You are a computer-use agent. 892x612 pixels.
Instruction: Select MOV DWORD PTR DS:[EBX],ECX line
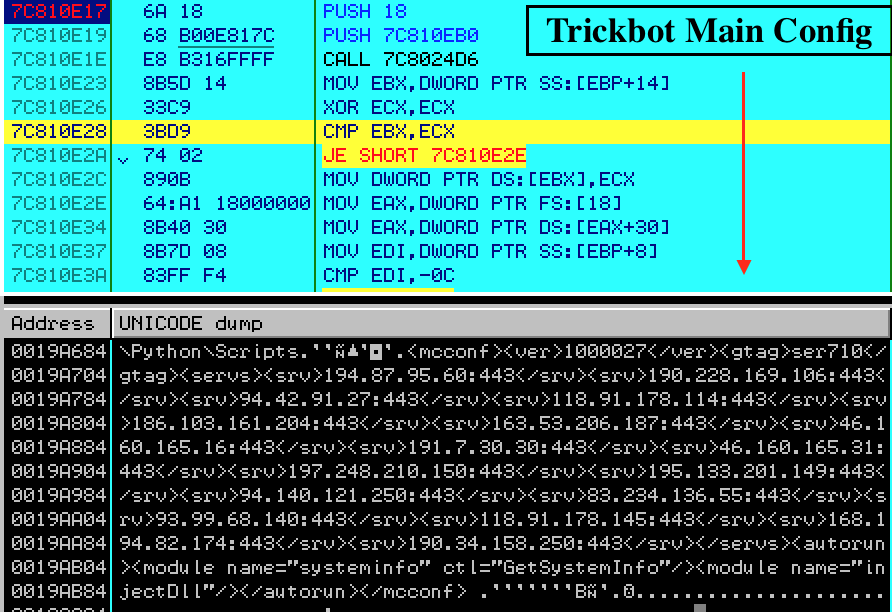pyautogui.click(x=478, y=179)
